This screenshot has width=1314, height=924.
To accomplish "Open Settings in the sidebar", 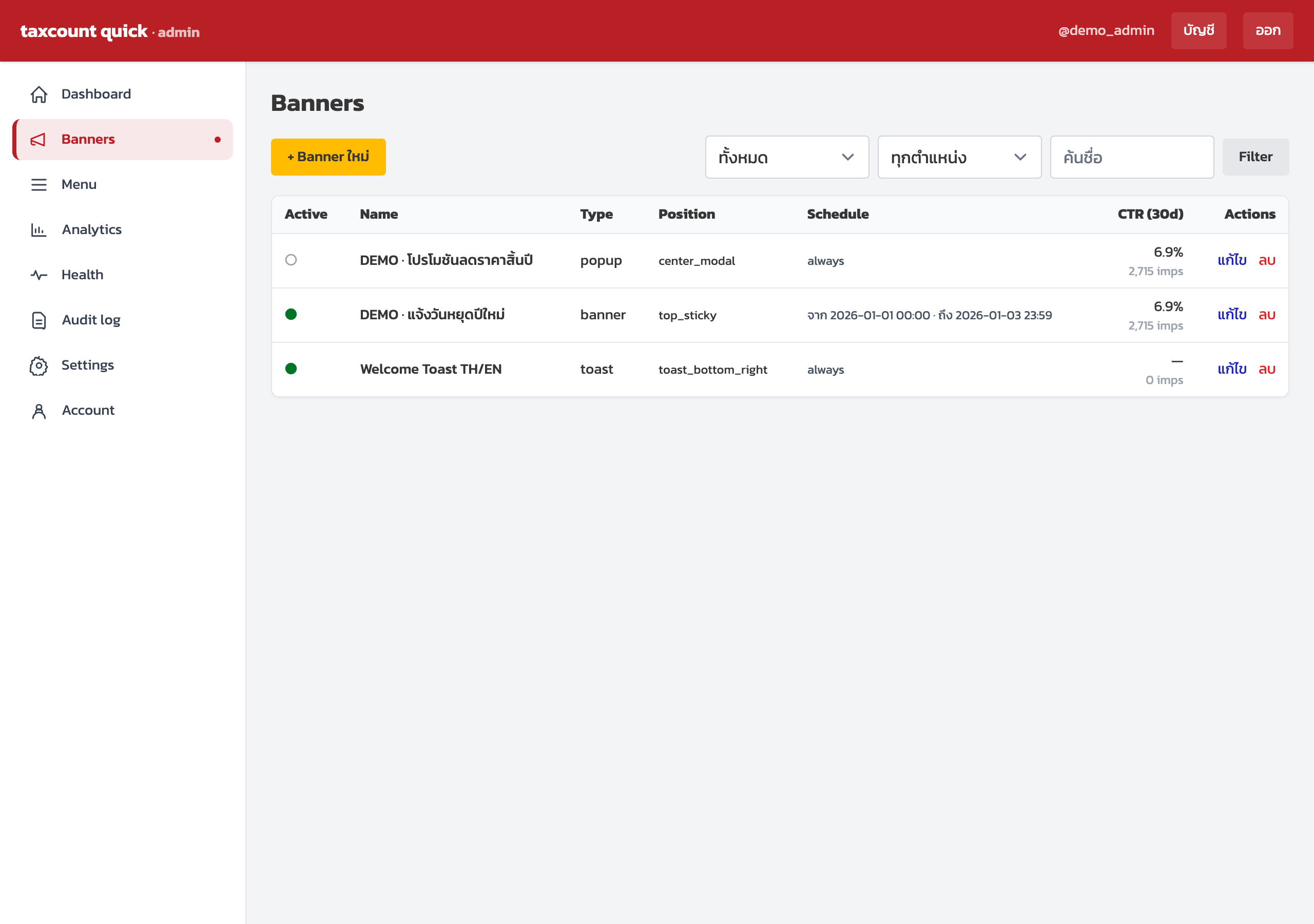I will point(123,365).
